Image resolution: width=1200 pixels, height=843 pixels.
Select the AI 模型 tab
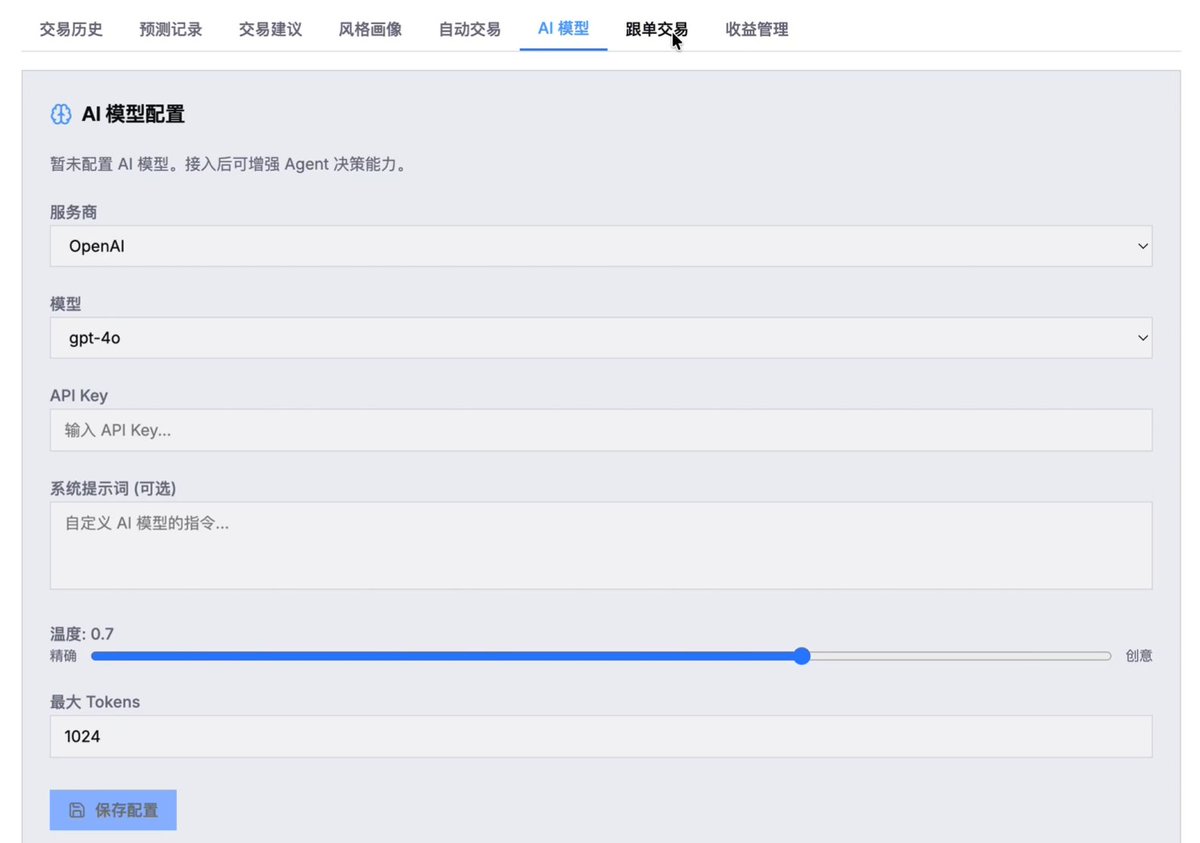[563, 29]
